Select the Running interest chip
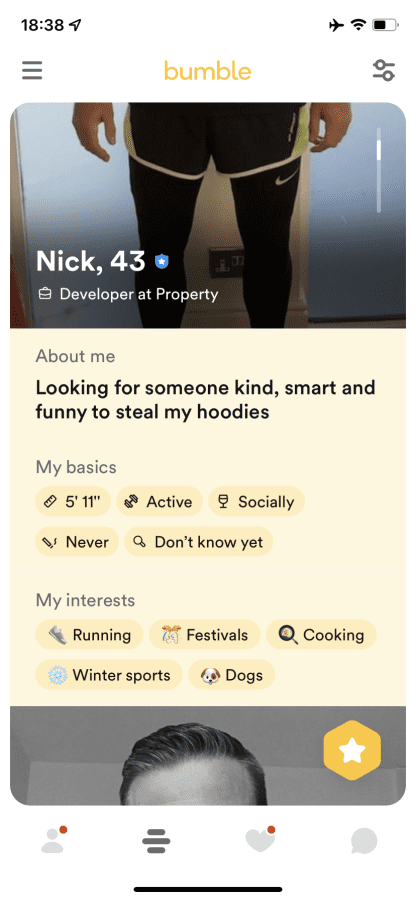The height and width of the screenshot is (900, 416). tap(90, 635)
